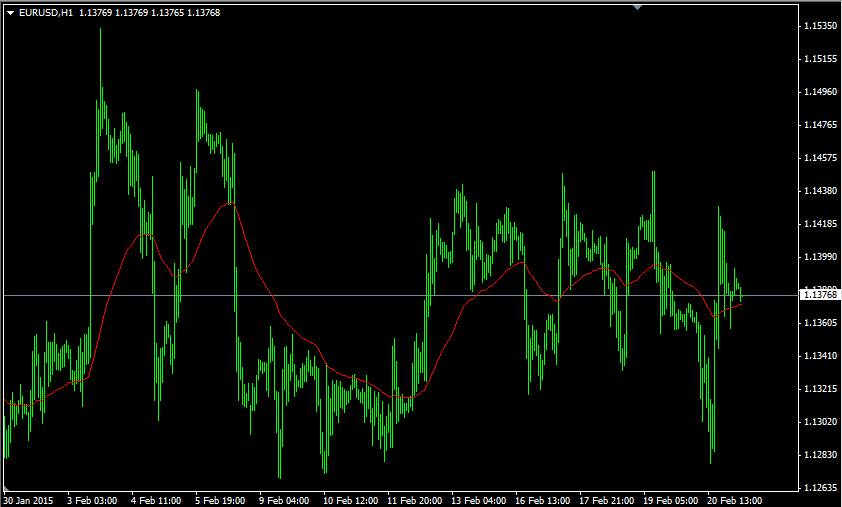This screenshot has width=842, height=507.
Task: Click price level 1.12830 on the scale
Action: pyautogui.click(x=820, y=455)
